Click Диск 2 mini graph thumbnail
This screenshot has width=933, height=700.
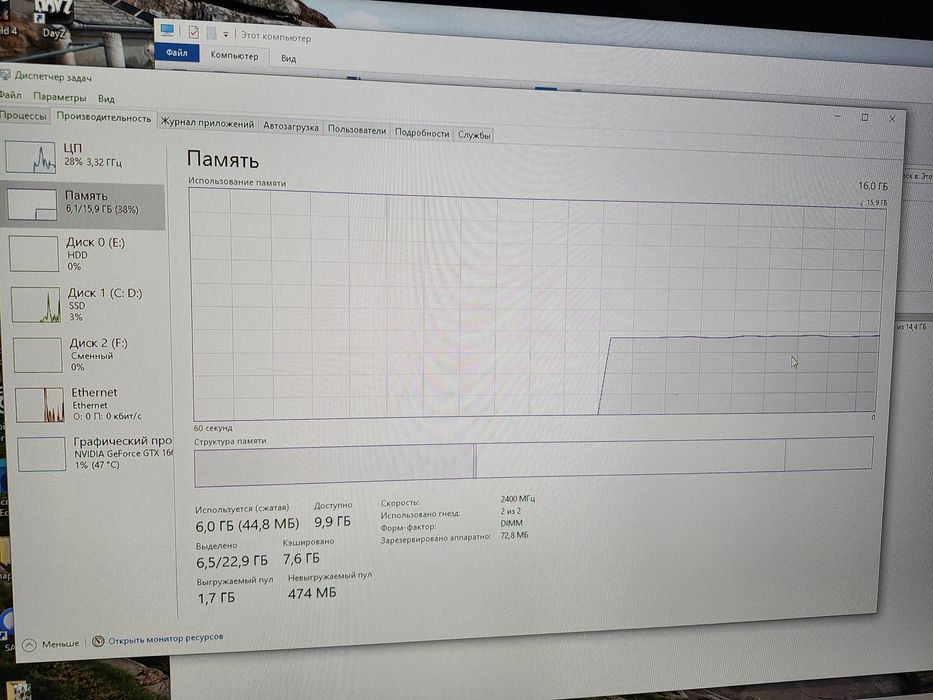(37, 355)
